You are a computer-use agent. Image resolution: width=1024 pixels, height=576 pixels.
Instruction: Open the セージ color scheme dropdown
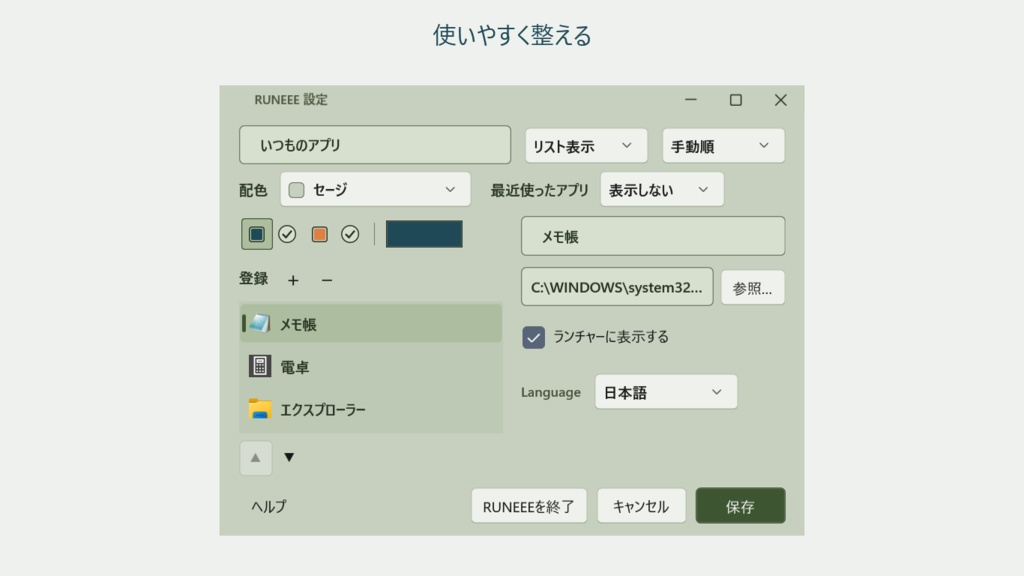[375, 189]
